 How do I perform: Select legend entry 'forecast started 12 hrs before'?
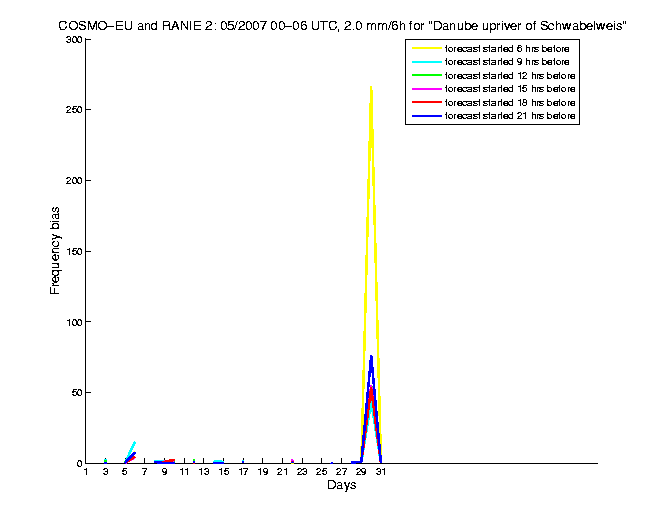click(510, 76)
